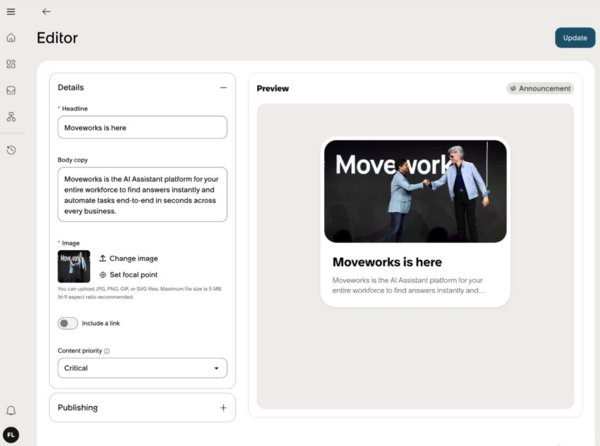Go back with the left arrow icon
Image resolution: width=600 pixels, height=446 pixels.
pyautogui.click(x=46, y=12)
